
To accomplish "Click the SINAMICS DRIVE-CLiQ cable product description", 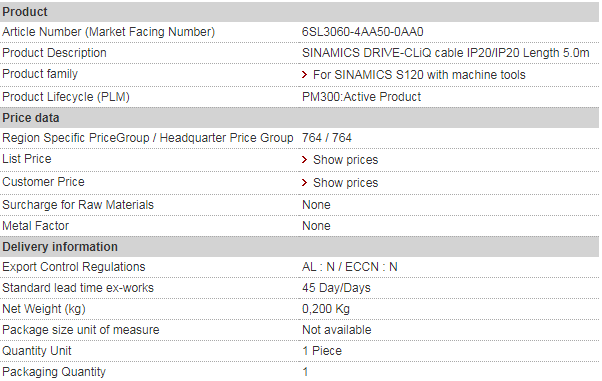I will [445, 53].
